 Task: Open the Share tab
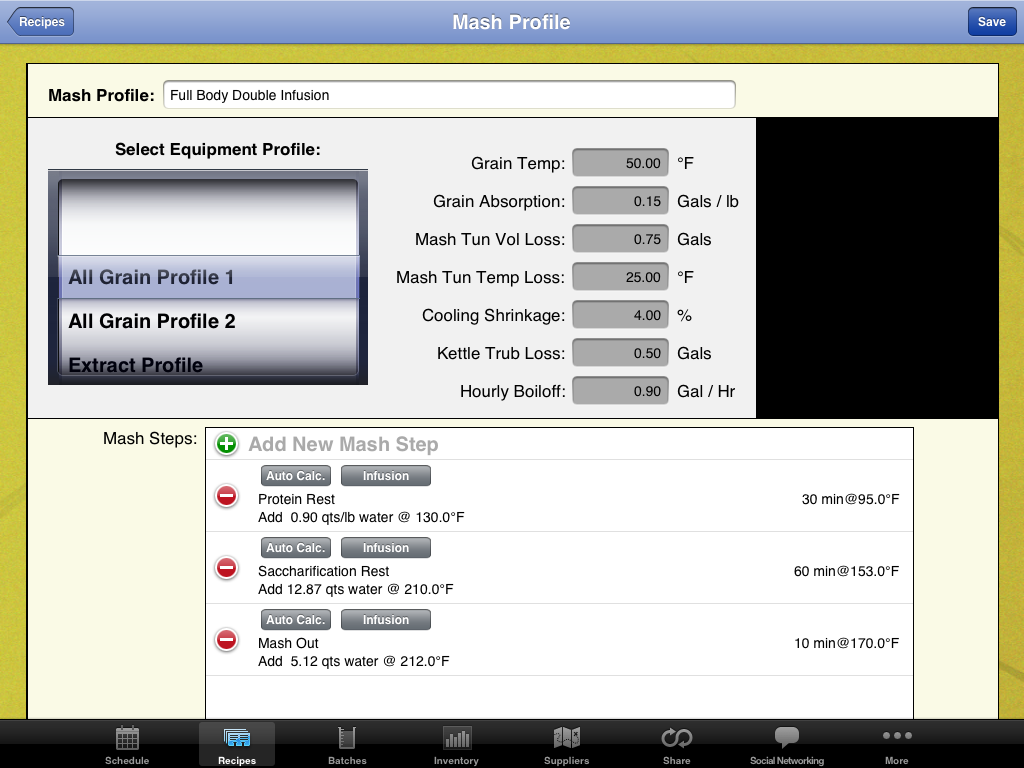coord(677,744)
